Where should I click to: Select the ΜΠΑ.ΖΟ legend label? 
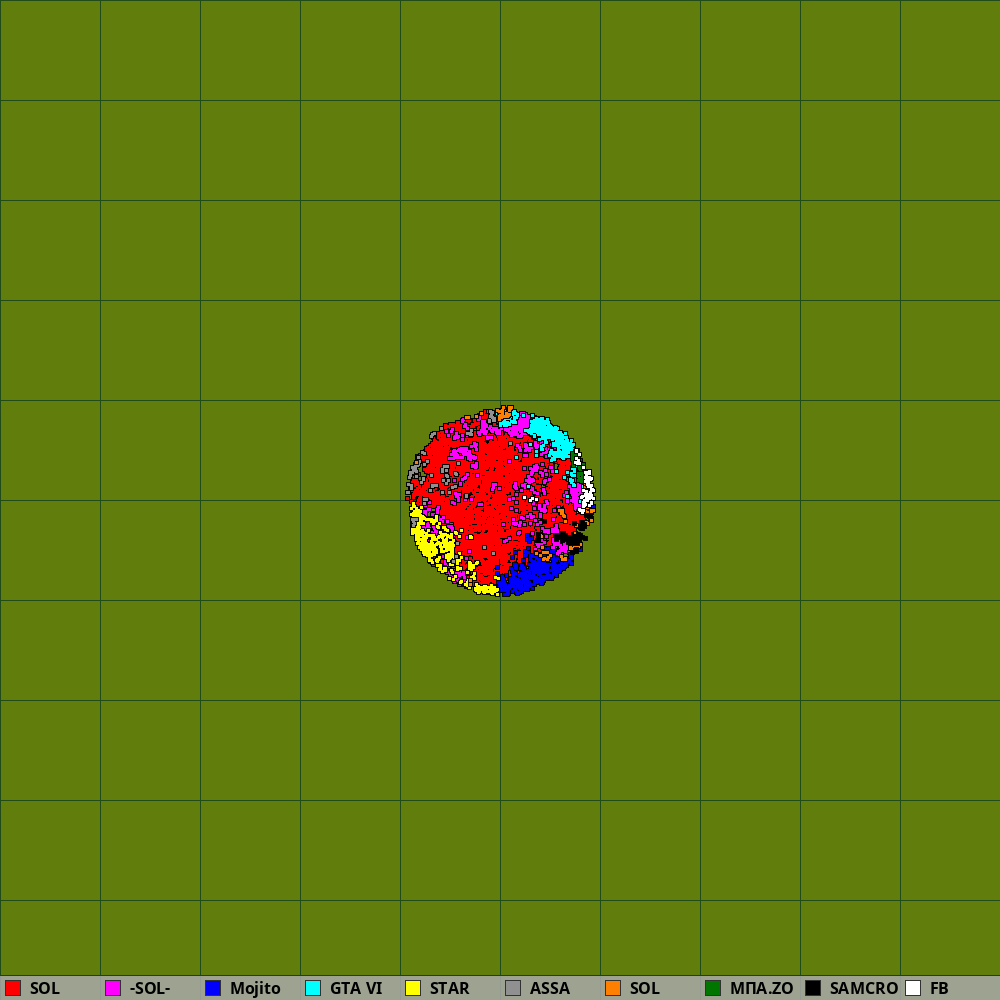click(x=761, y=989)
